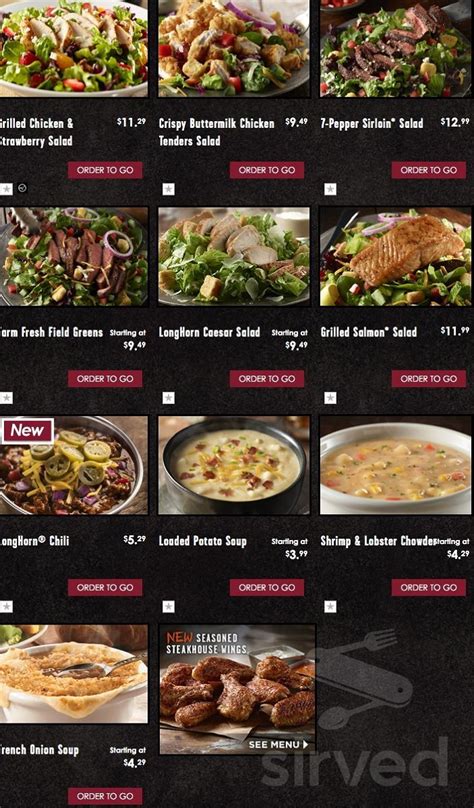Order French Onion Soup to go
Viewport: 474px width, 808px height.
click(x=105, y=796)
